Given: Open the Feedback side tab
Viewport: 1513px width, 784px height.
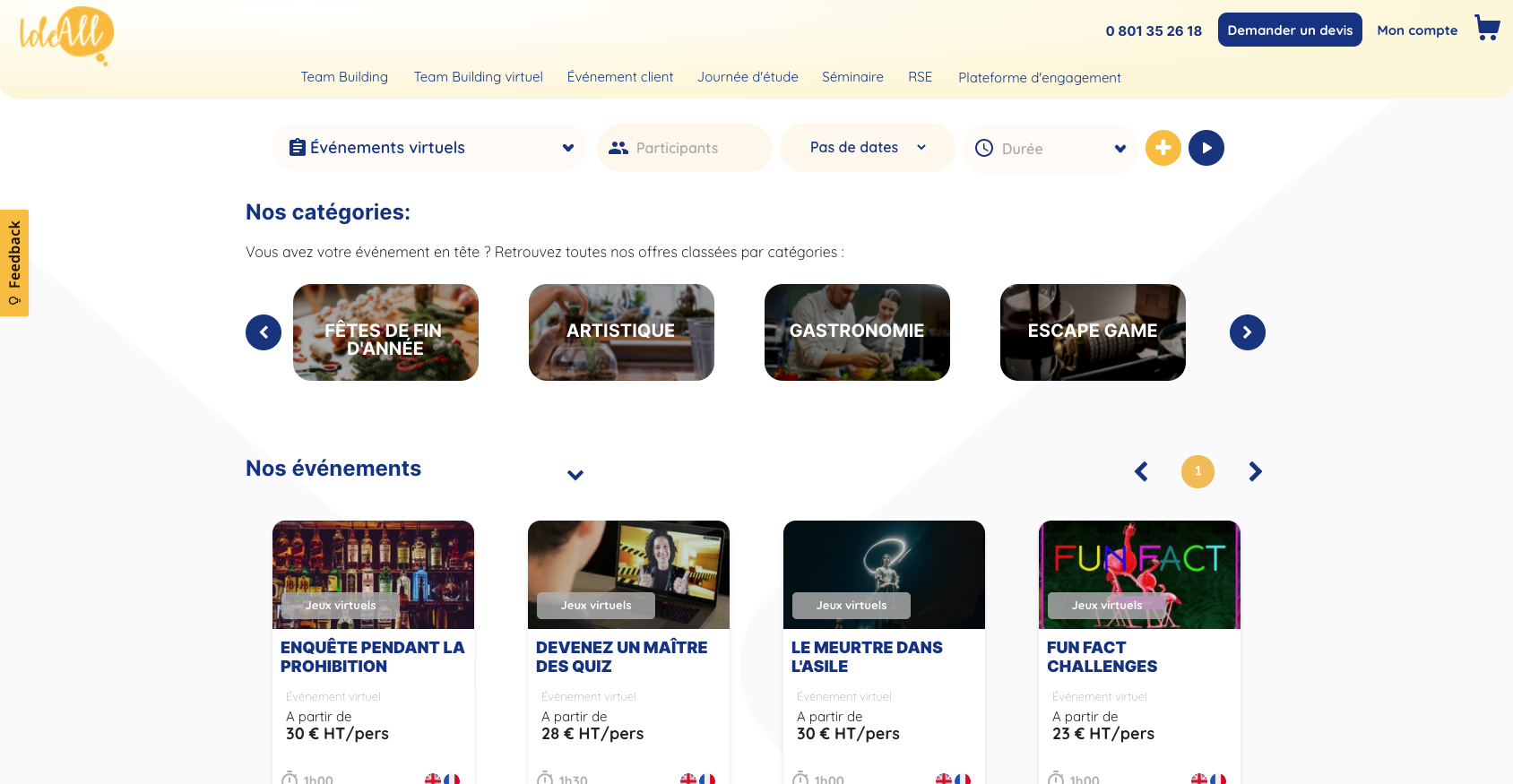Looking at the screenshot, I should [14, 263].
